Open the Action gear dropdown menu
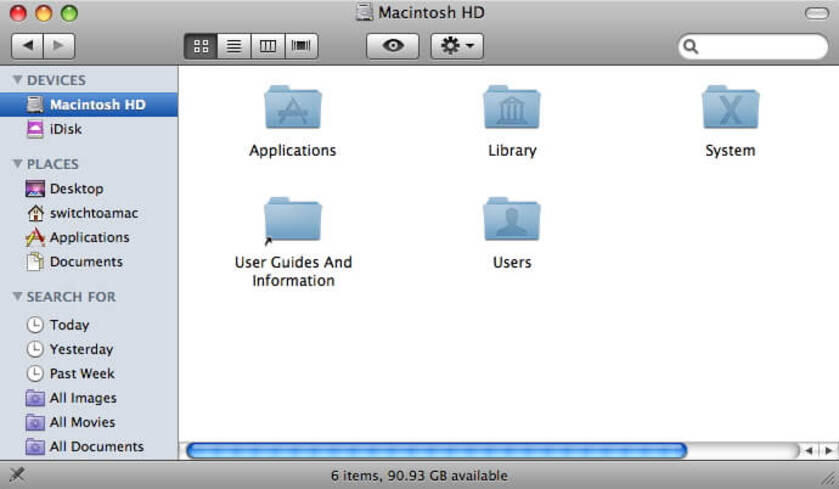 pos(457,46)
